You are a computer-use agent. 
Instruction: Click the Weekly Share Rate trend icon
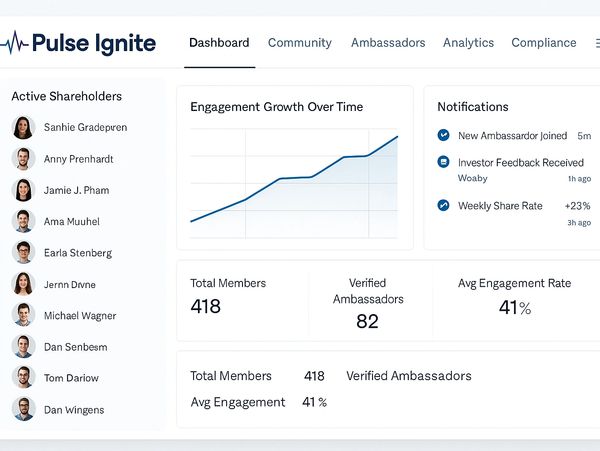pos(444,205)
